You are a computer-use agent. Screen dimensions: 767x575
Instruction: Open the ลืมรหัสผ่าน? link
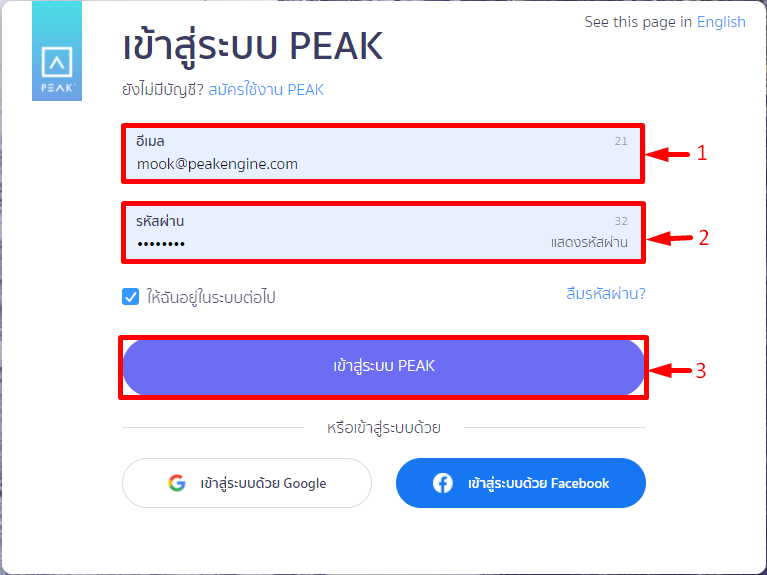point(606,294)
